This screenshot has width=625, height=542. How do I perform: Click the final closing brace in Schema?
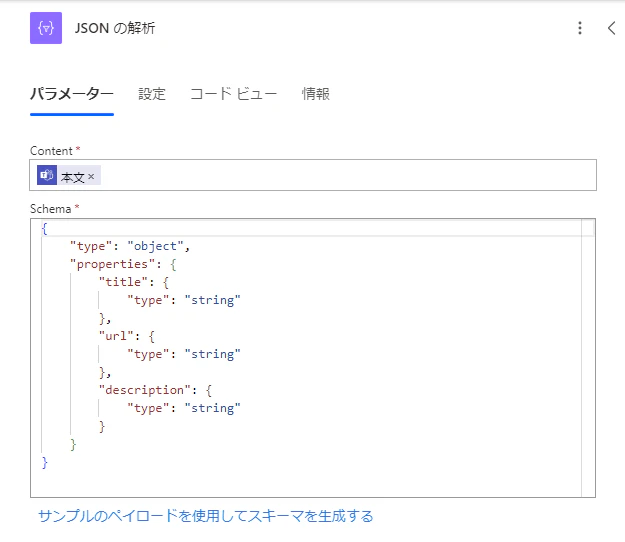click(x=44, y=463)
